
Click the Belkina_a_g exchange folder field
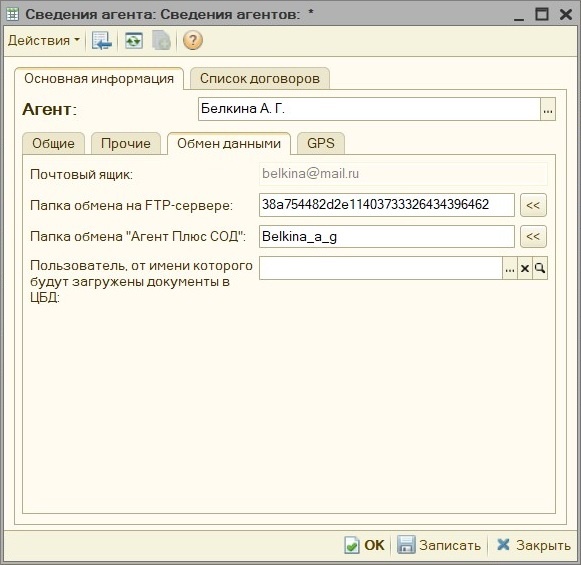(386, 236)
